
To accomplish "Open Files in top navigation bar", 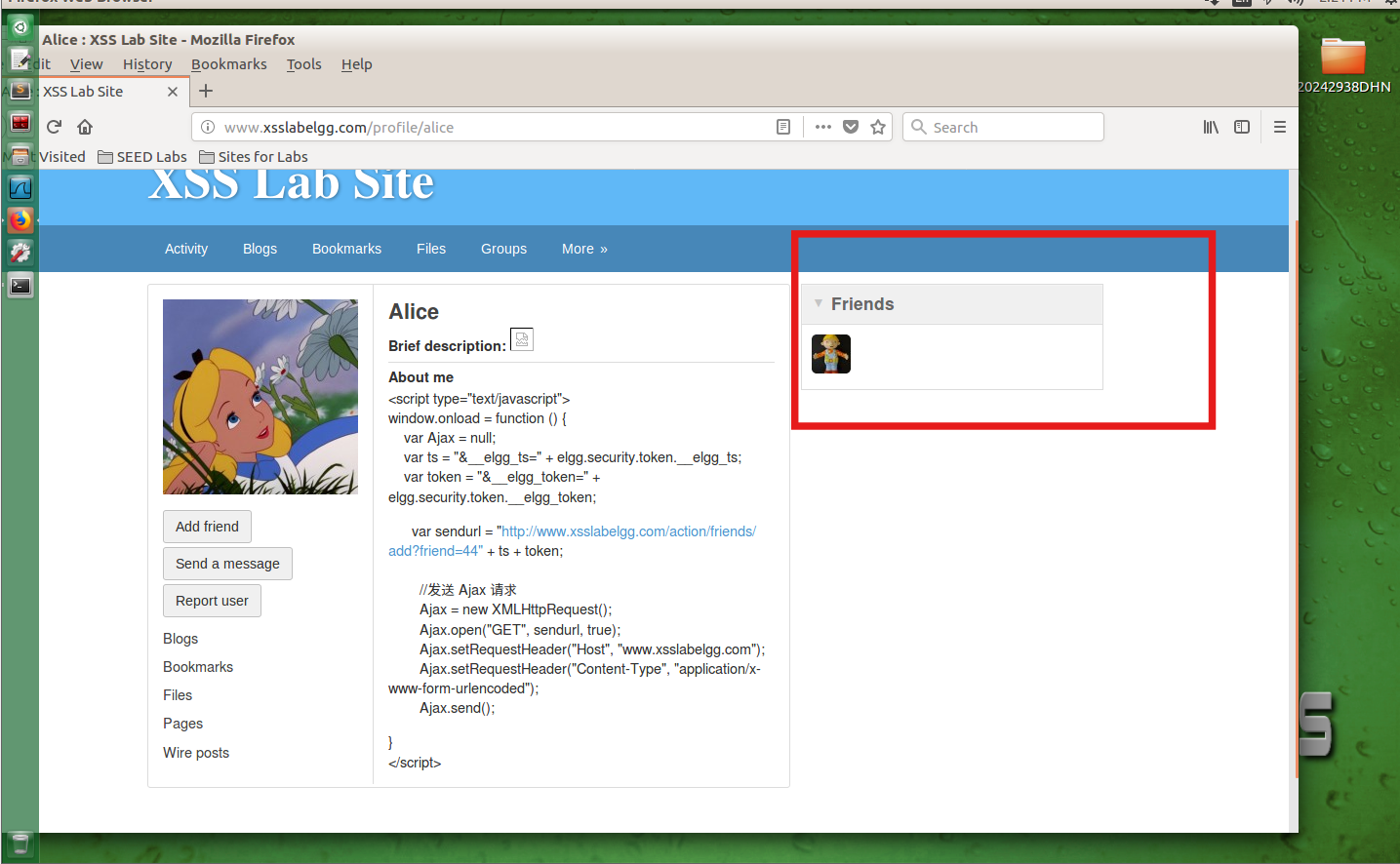I will (x=431, y=249).
